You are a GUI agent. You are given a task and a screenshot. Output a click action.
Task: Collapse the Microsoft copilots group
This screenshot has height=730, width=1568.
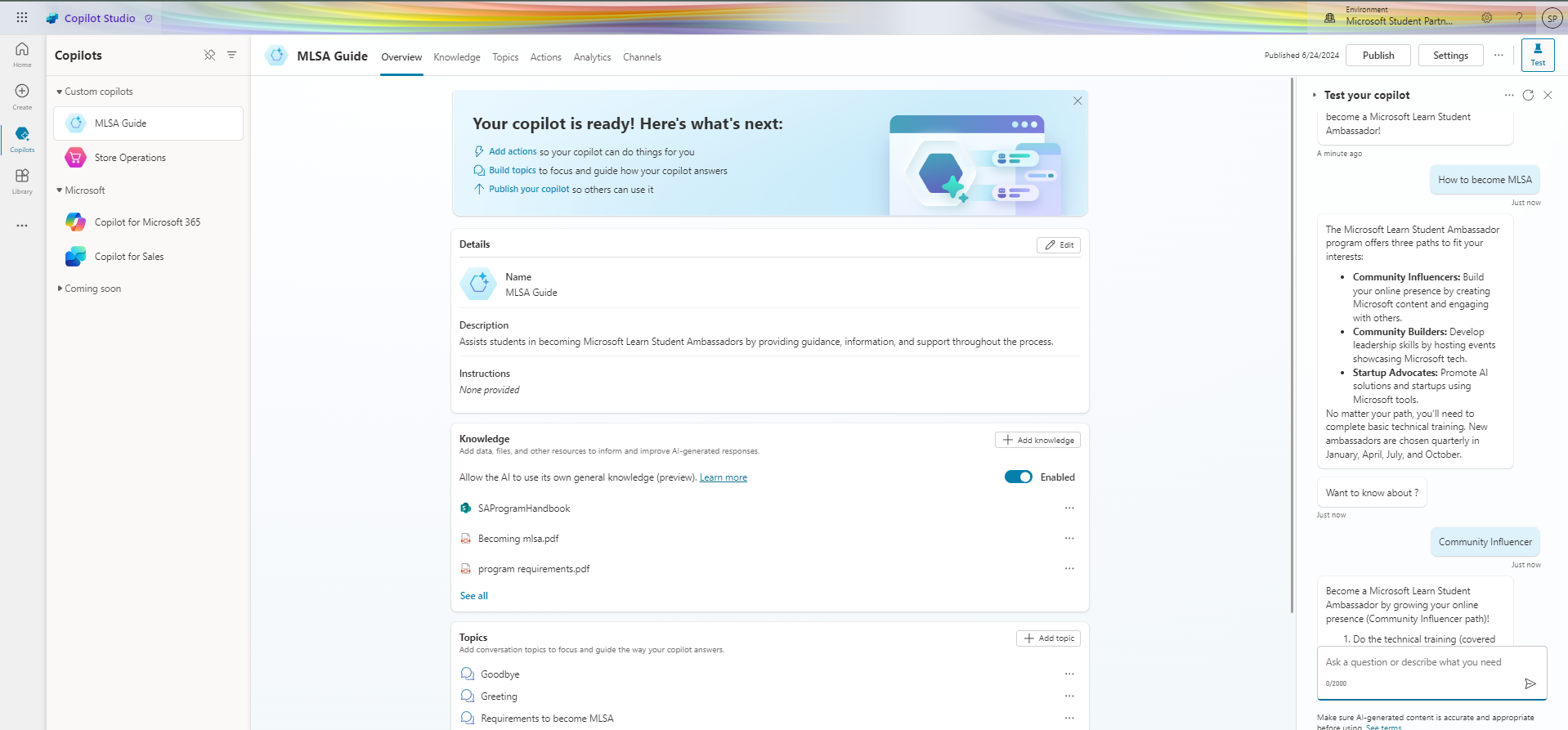[x=60, y=190]
